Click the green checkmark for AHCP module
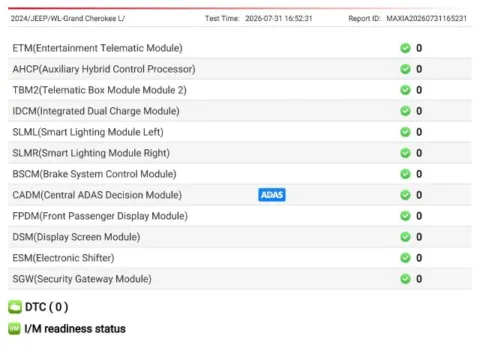The width and height of the screenshot is (480, 360). [x=405, y=69]
